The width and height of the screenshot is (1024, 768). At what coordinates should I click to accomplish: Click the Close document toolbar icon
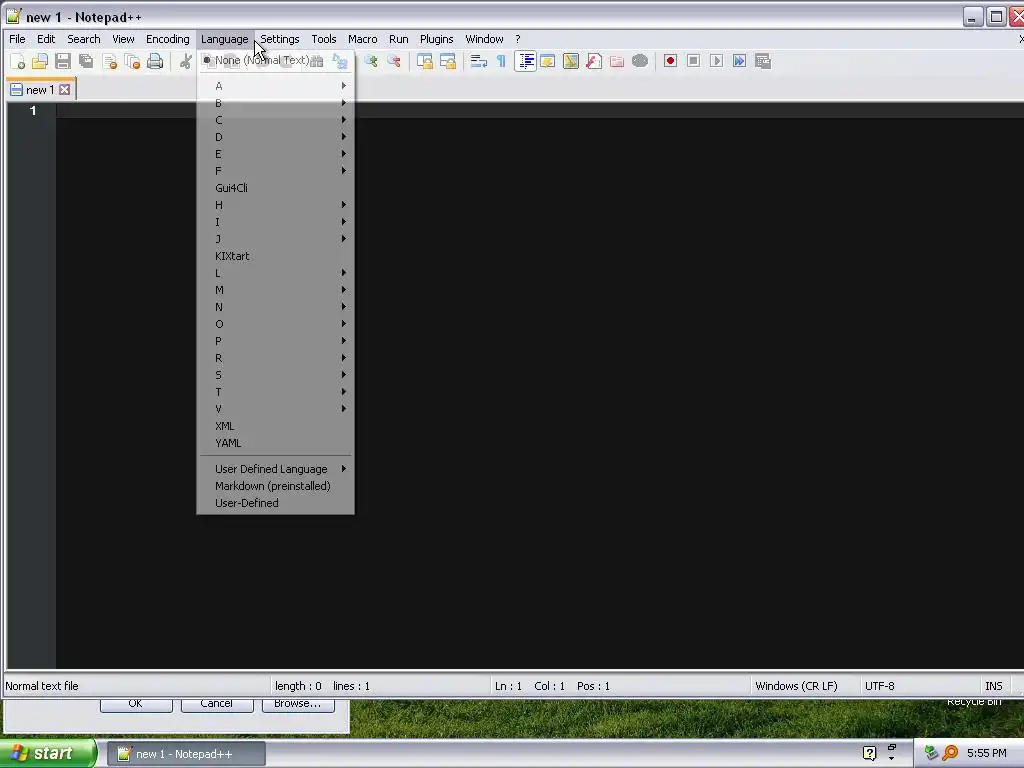point(109,61)
